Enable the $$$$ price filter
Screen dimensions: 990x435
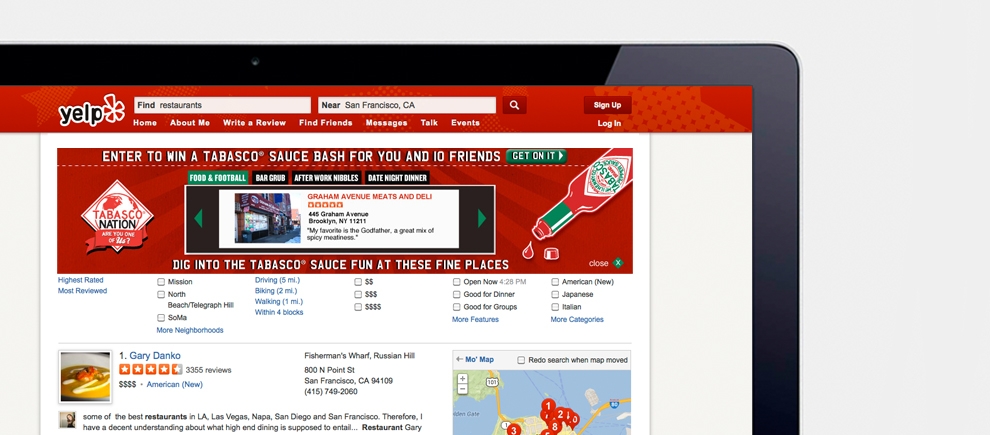358,307
